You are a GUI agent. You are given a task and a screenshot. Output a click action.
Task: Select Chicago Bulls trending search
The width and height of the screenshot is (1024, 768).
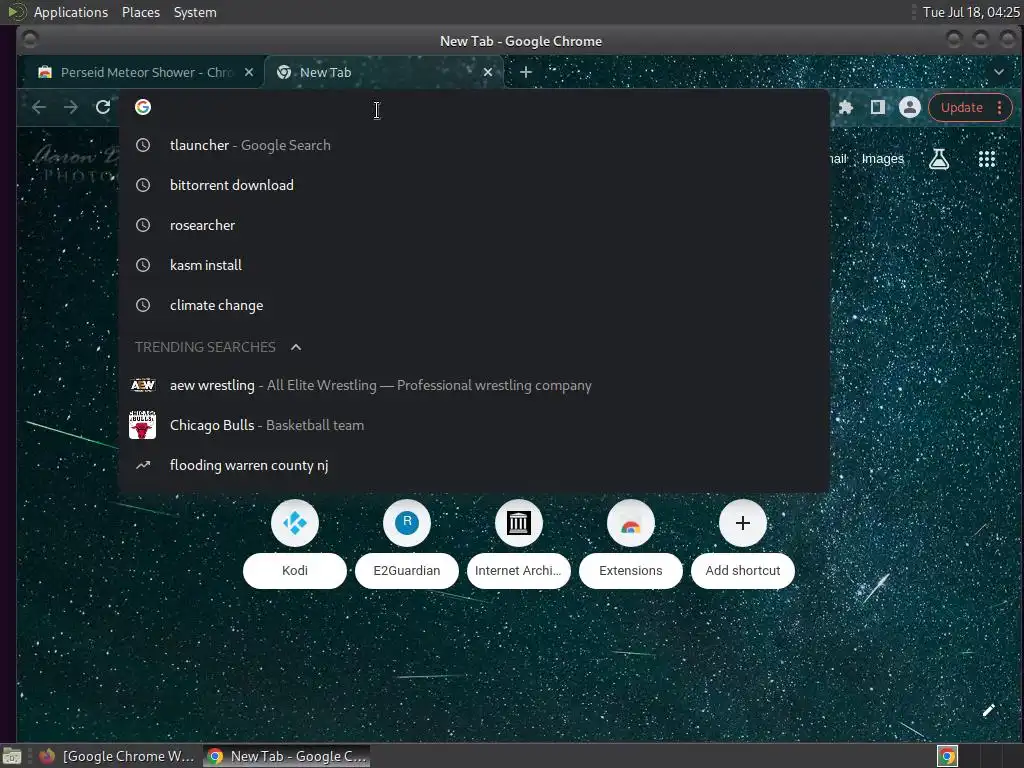point(474,425)
